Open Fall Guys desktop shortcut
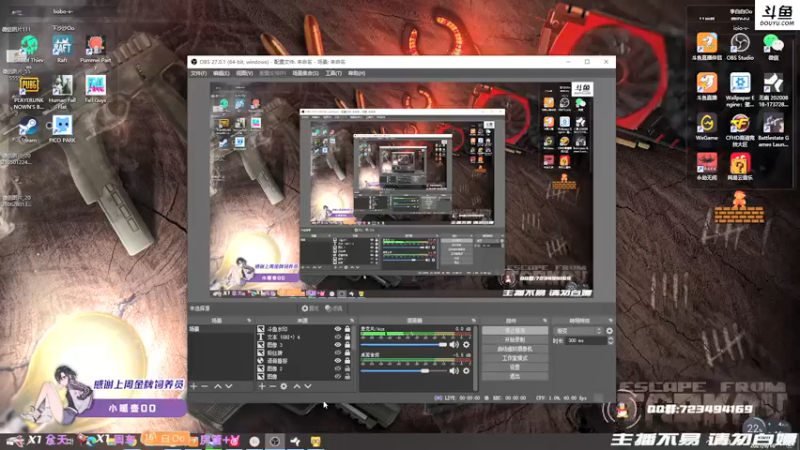 click(95, 89)
